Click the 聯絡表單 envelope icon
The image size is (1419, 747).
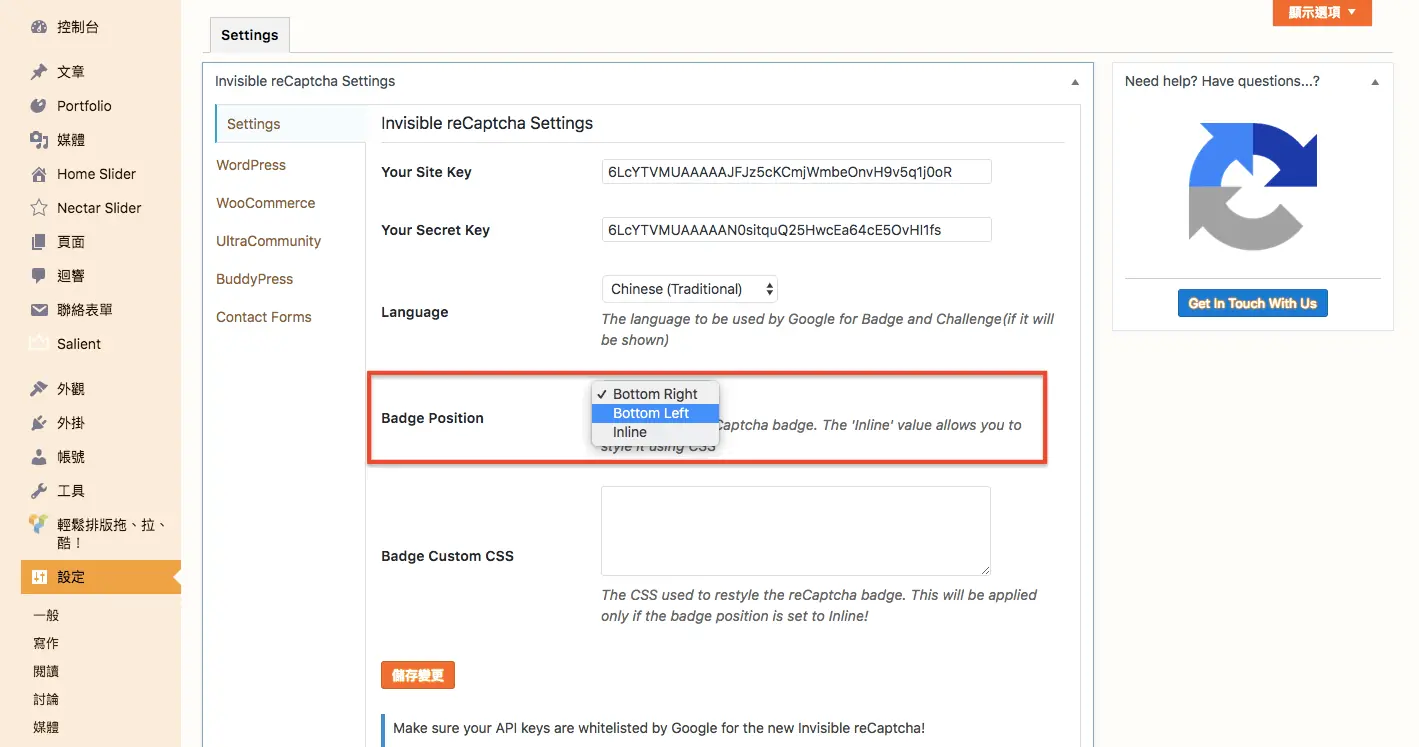(x=39, y=310)
